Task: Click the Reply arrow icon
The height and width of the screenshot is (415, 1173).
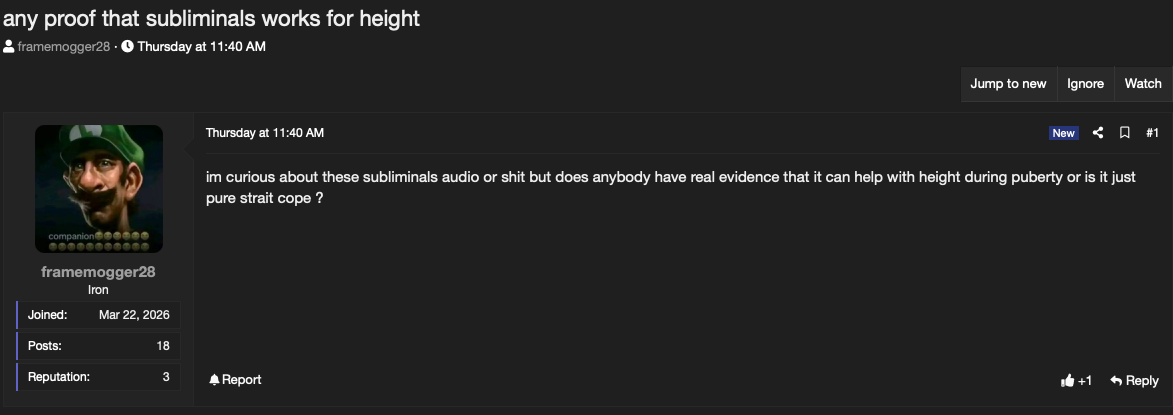Action: (x=1116, y=381)
